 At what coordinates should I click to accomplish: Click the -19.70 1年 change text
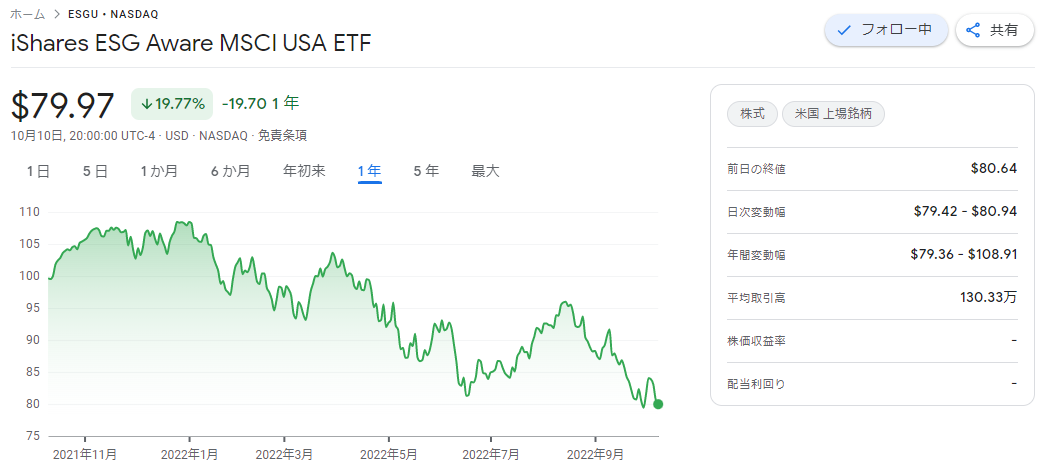[260, 103]
